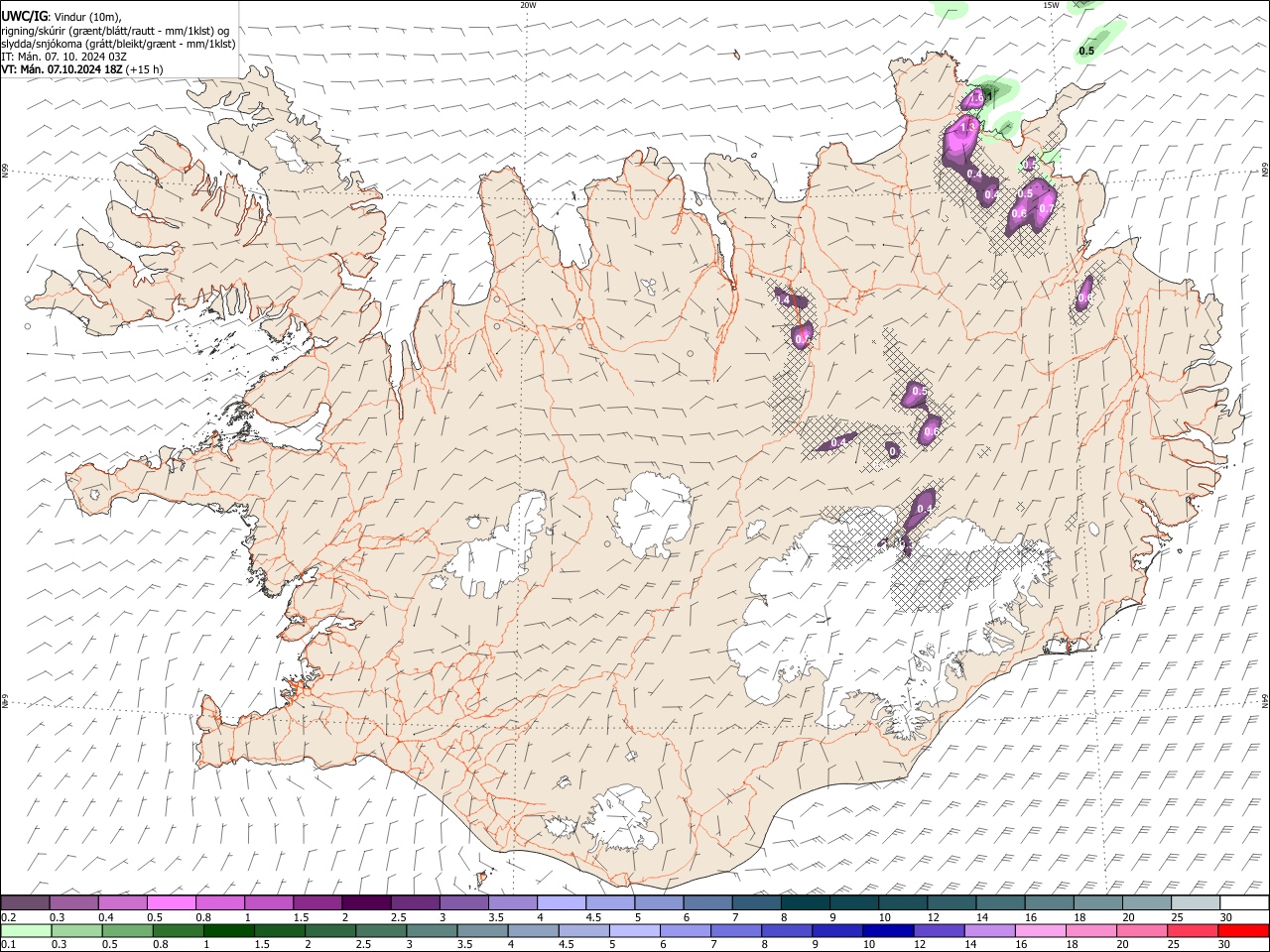
Task: Pick bottom-row green swatch starting at 0.5
Action: point(127,930)
